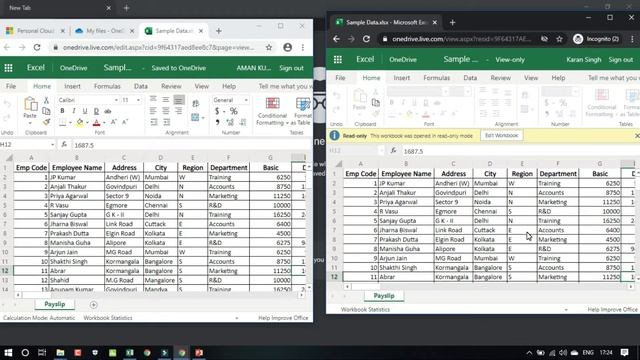Toggle the highlighted Bottom Align button
The image size is (640, 360).
(179, 99)
